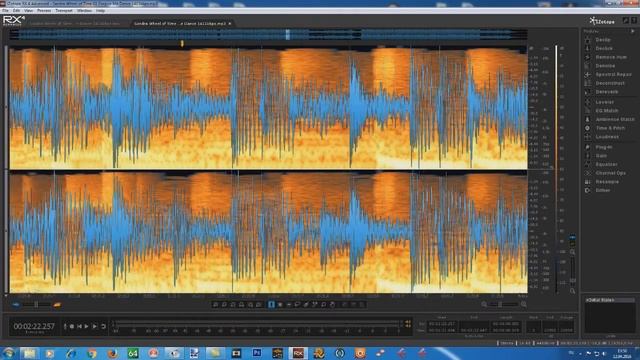Toggle loop playback

tap(103, 327)
